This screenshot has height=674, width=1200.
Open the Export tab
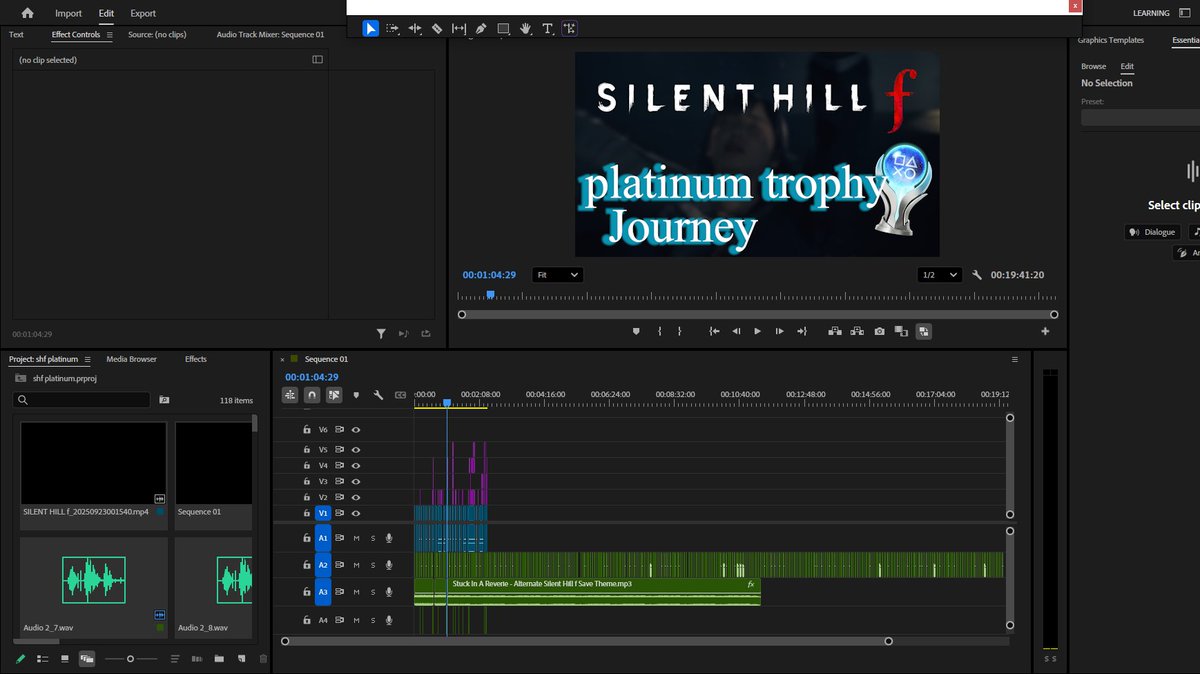click(143, 13)
